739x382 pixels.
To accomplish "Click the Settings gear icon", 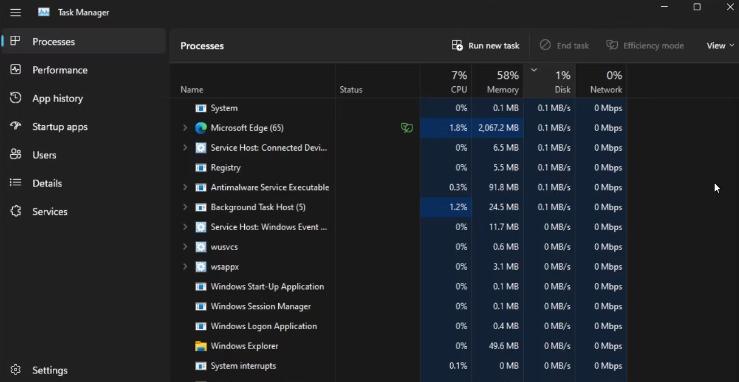I will click(x=15, y=369).
